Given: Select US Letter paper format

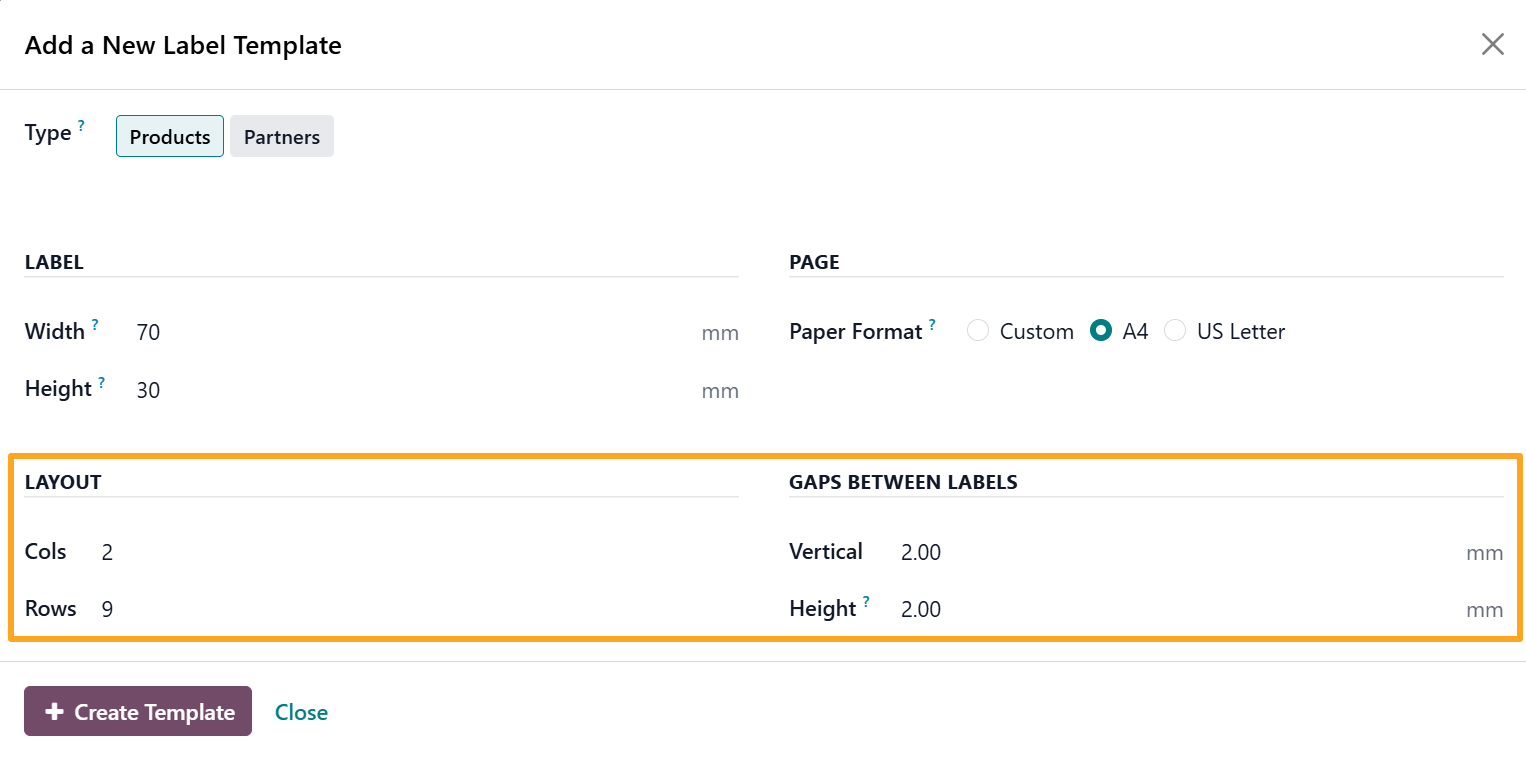Looking at the screenshot, I should 1175,331.
